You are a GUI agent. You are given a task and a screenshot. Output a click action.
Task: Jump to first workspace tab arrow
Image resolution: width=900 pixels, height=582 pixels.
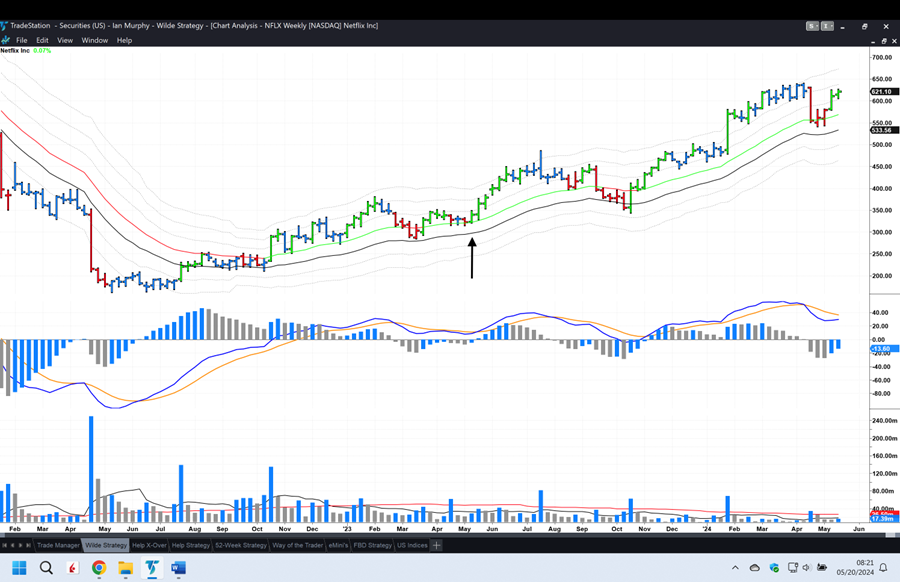(5, 545)
